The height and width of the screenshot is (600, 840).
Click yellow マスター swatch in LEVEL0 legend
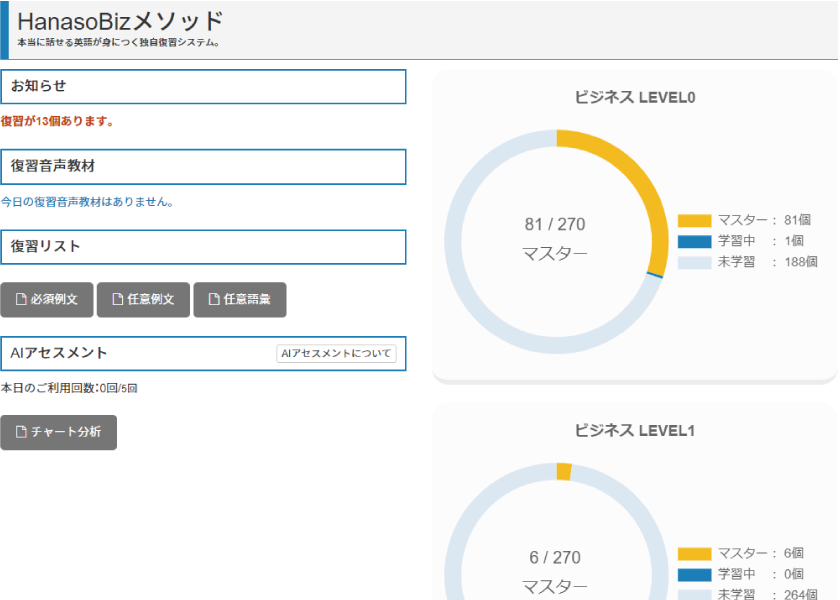pyautogui.click(x=694, y=221)
